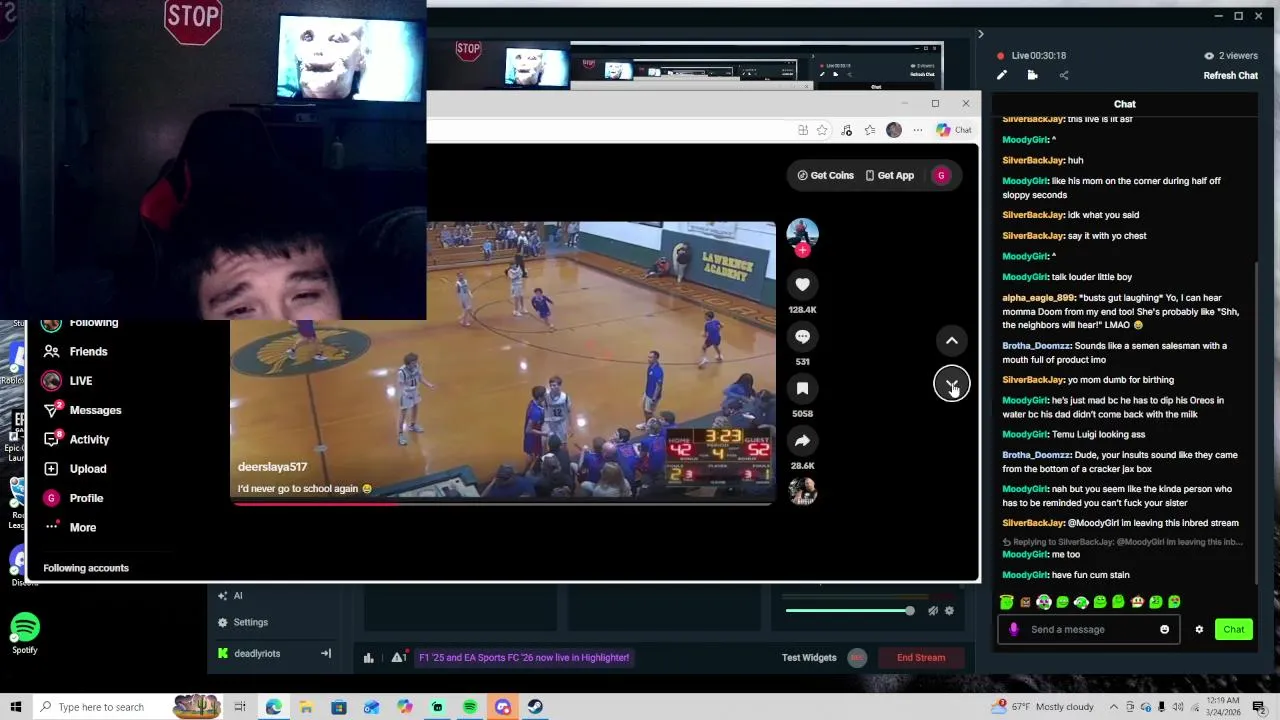
Task: Open TikTok profile avatar in header
Action: [941, 175]
